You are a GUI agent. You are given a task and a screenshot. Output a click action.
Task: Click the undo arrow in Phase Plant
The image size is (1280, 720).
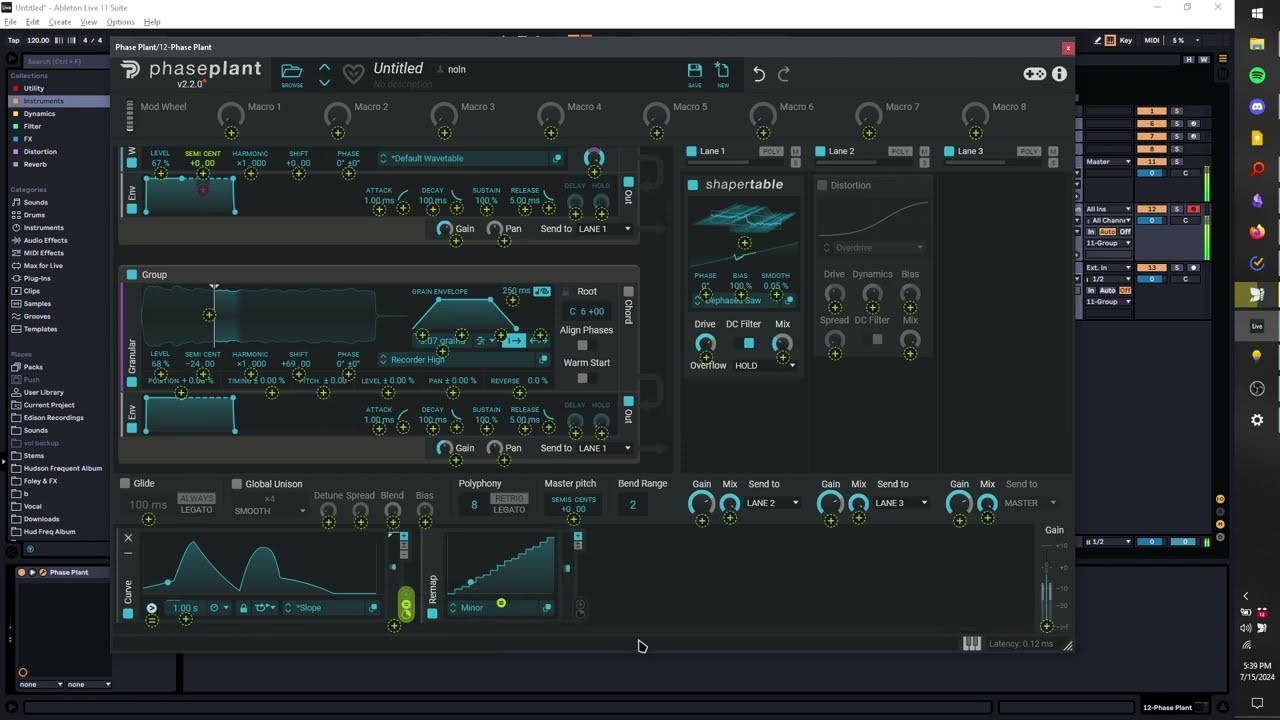coord(759,74)
